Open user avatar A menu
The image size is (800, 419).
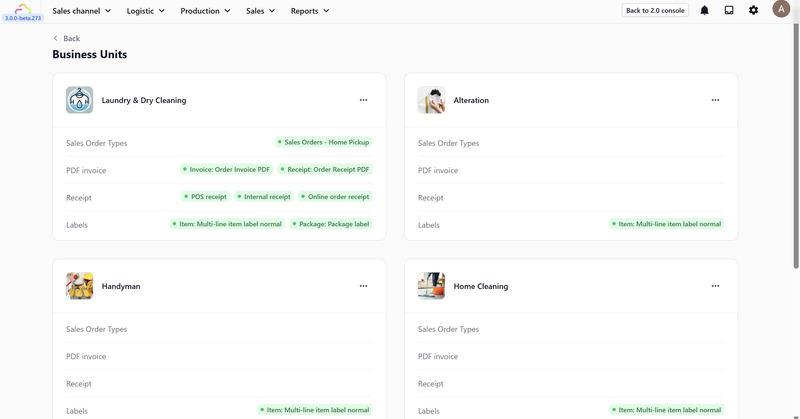[781, 9]
